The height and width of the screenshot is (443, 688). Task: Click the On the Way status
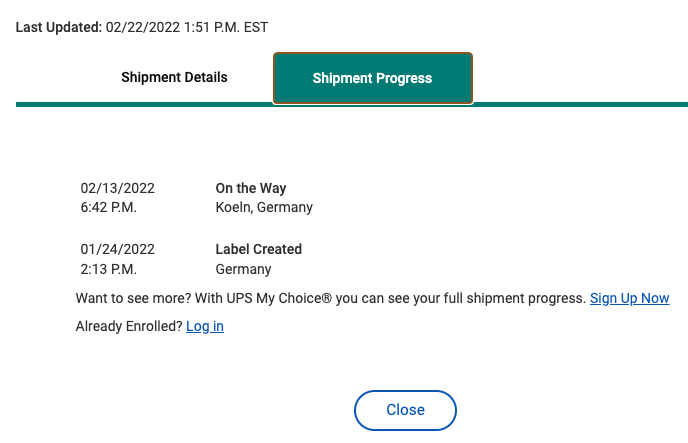click(251, 187)
